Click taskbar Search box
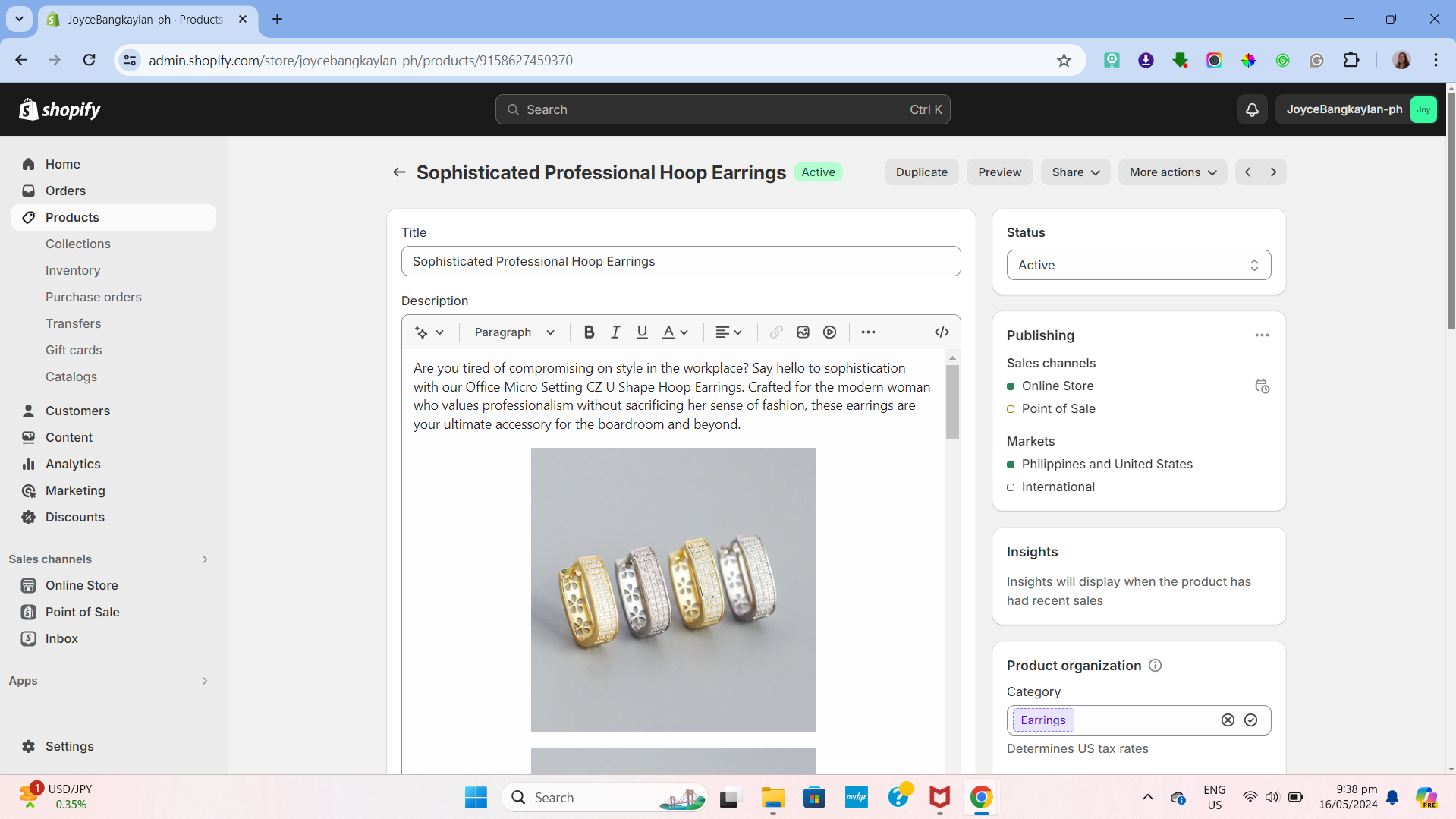Screen dimensions: 1456x819 pos(605,798)
